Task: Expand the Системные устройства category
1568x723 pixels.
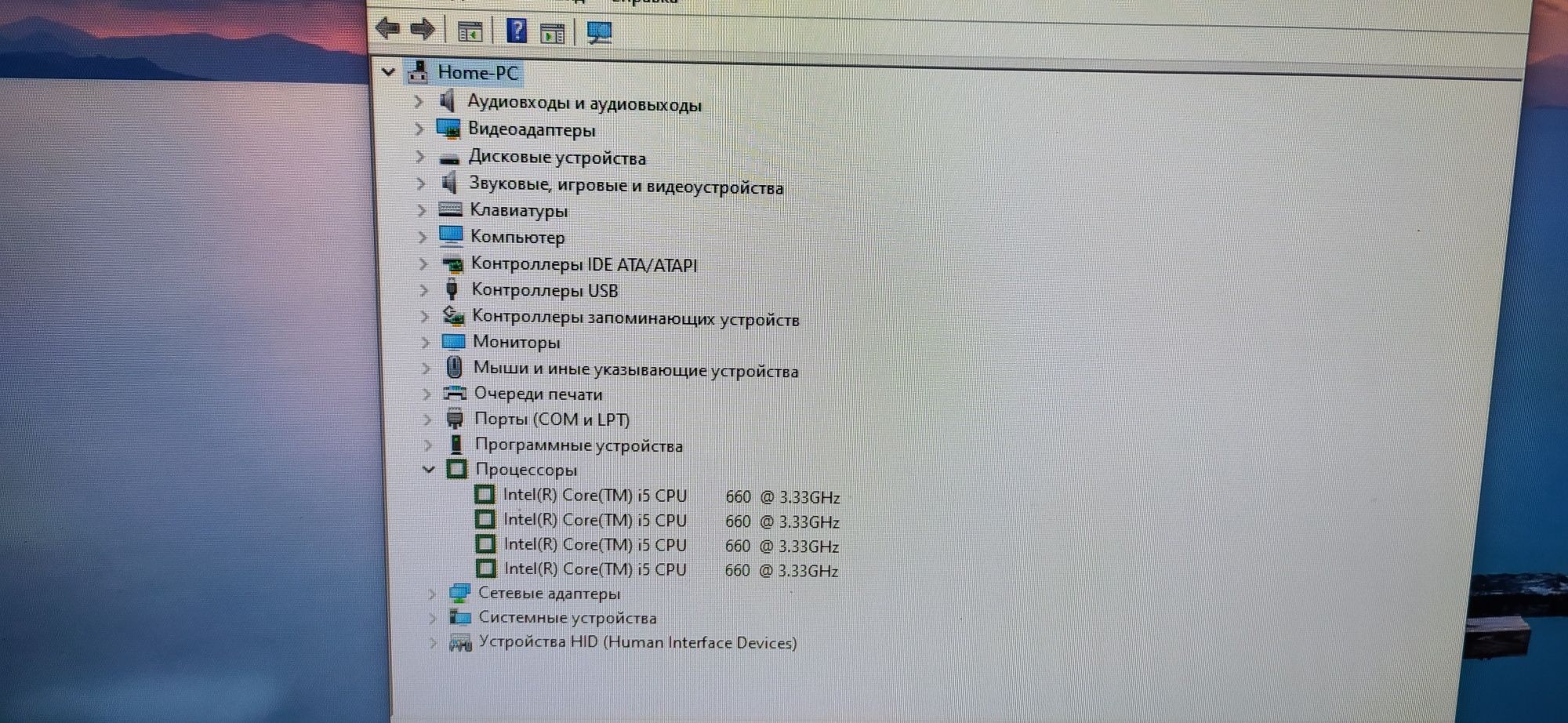Action: [432, 618]
